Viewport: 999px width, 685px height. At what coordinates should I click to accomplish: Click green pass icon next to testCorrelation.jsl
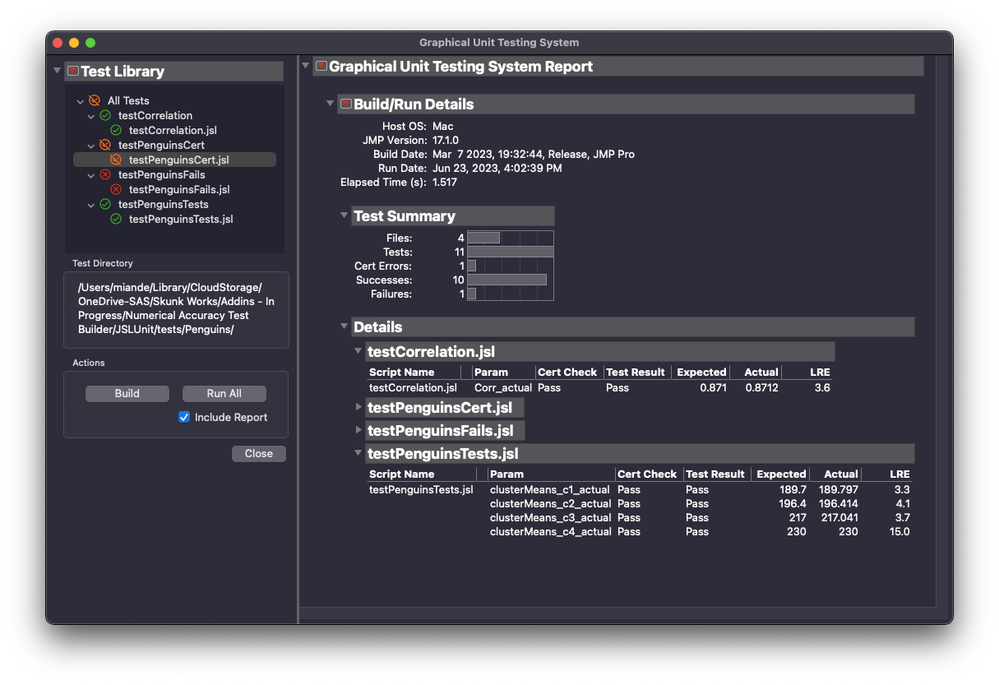pyautogui.click(x=116, y=130)
